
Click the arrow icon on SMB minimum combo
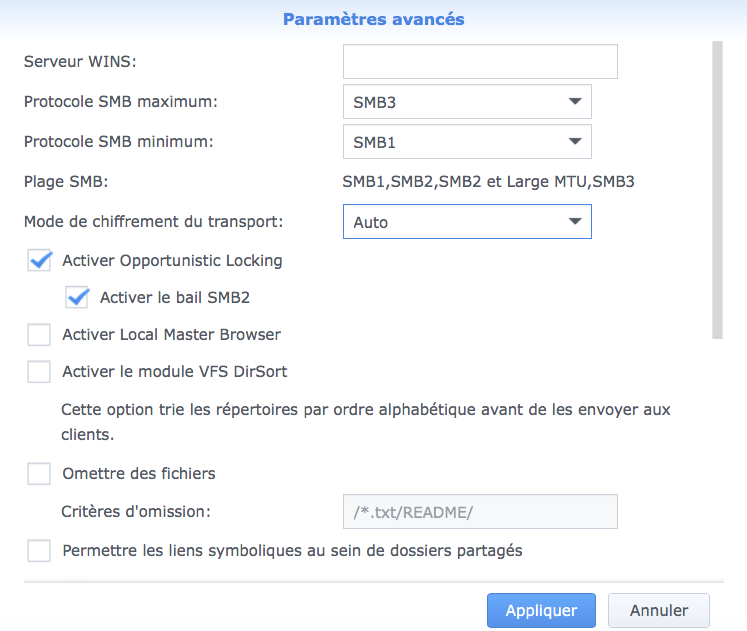tap(575, 141)
